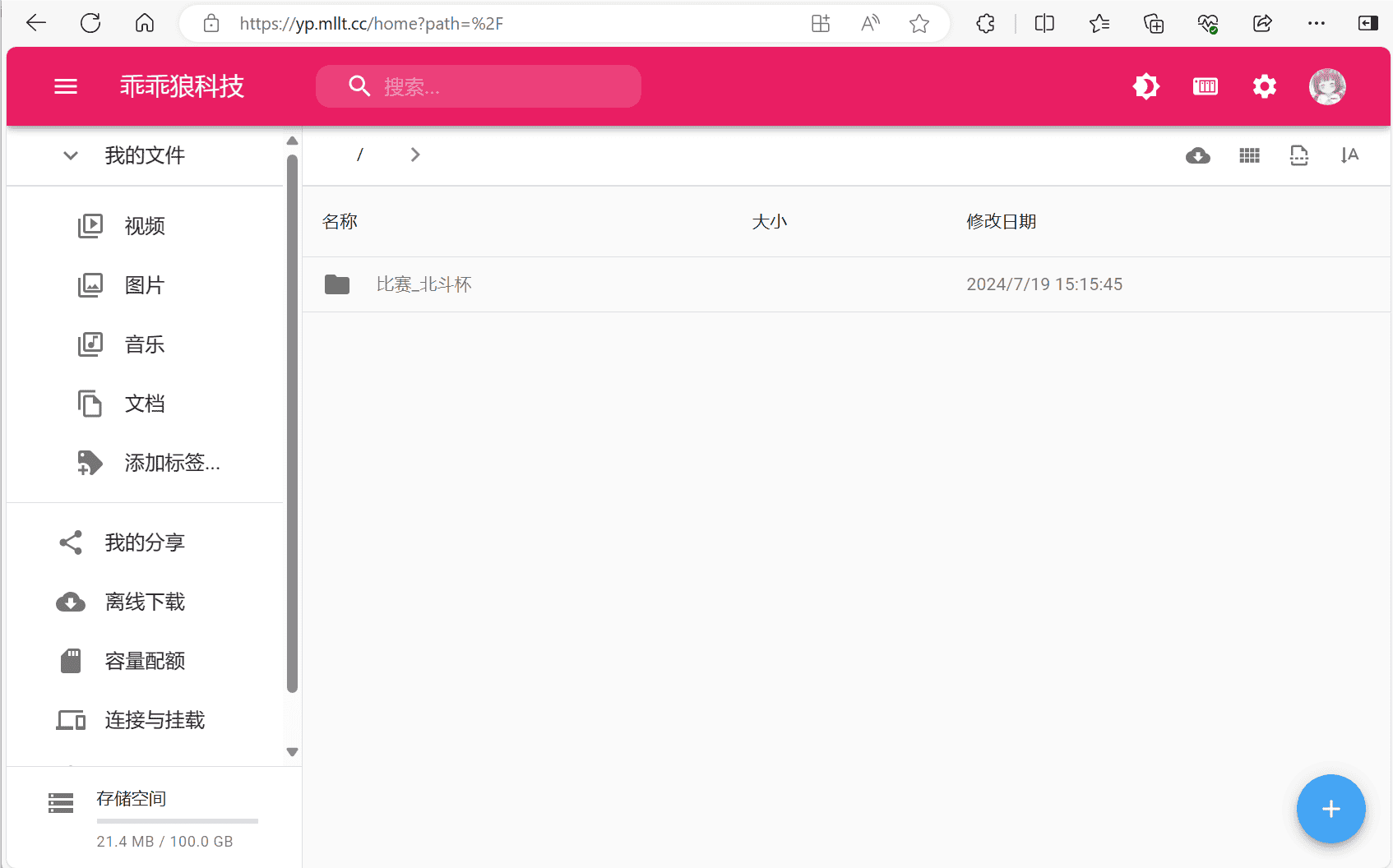Open the 比赛_北斗杯 folder

423,284
